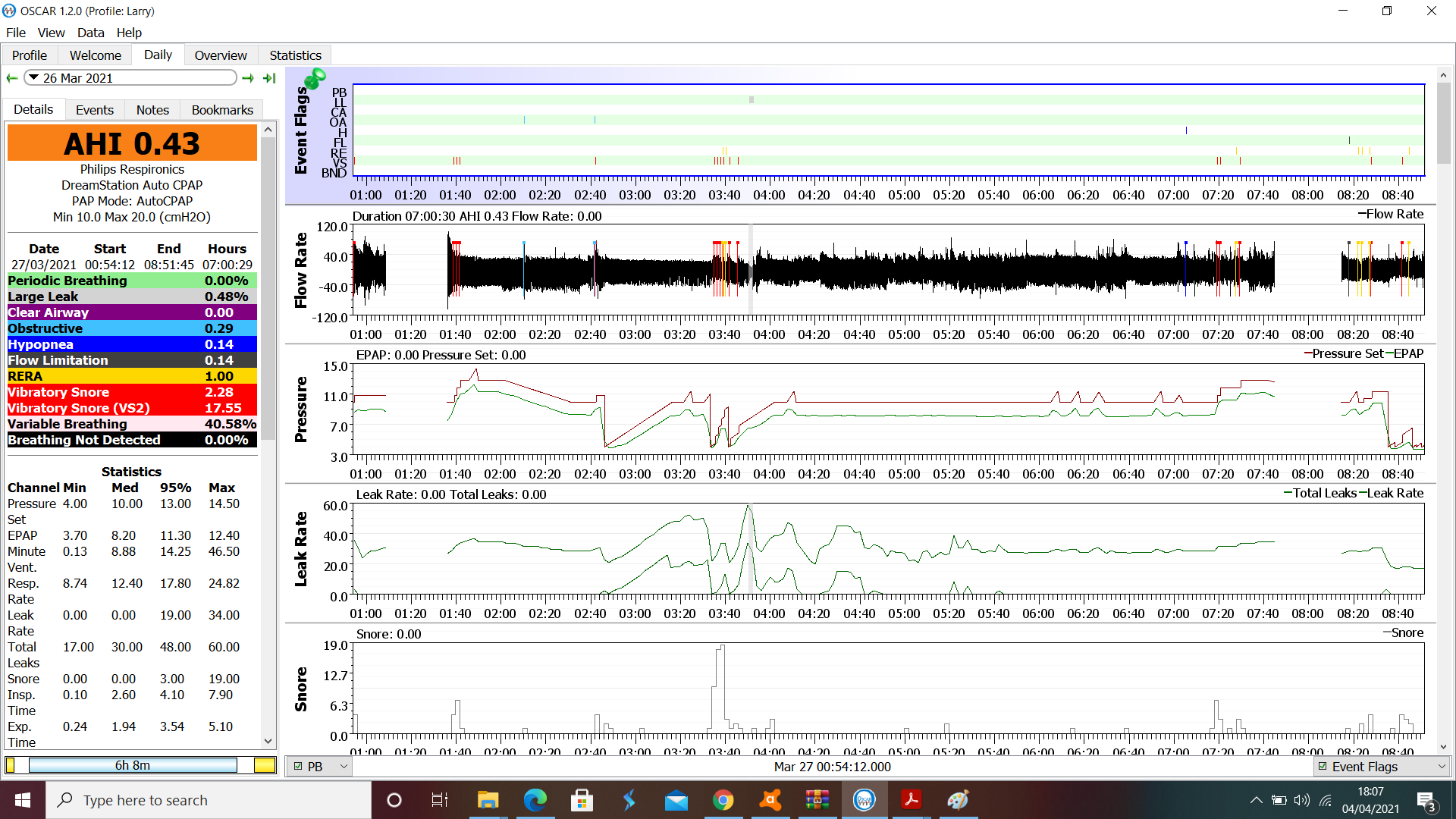
Task: Open the Bookmarks side tab
Action: click(x=222, y=110)
